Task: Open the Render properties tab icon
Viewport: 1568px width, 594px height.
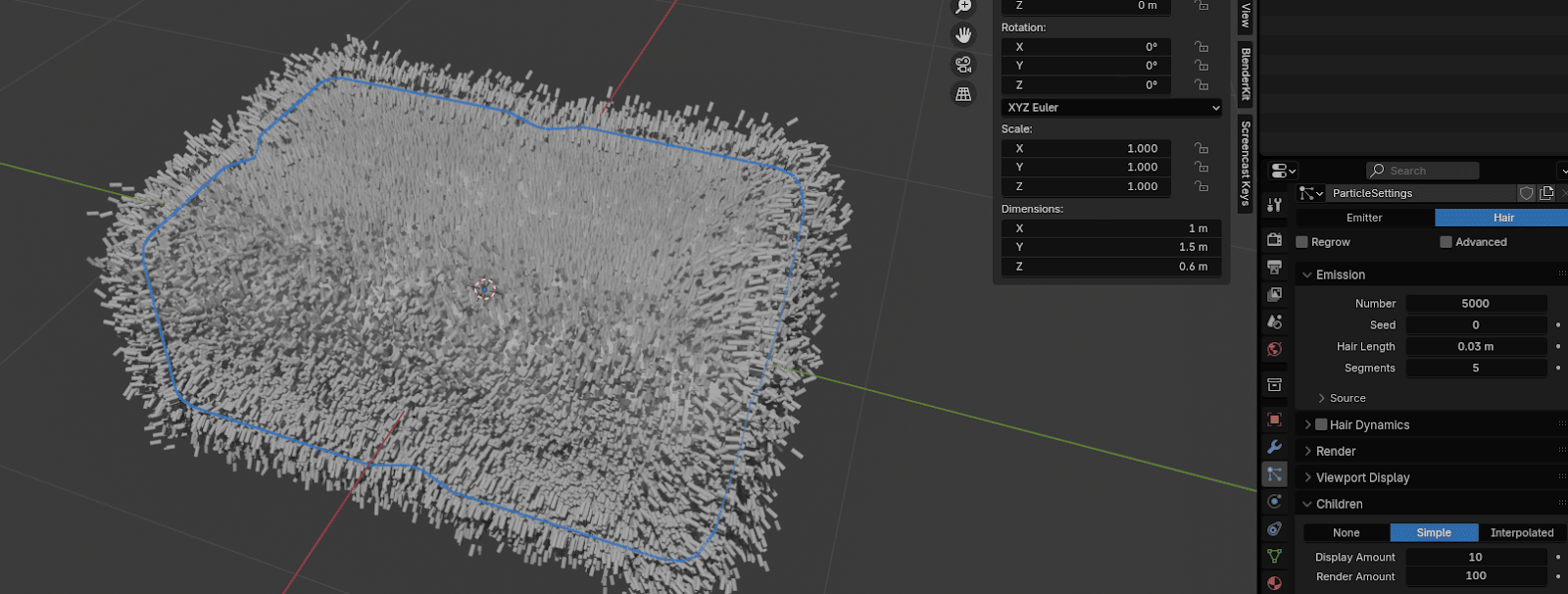Action: (x=1274, y=239)
